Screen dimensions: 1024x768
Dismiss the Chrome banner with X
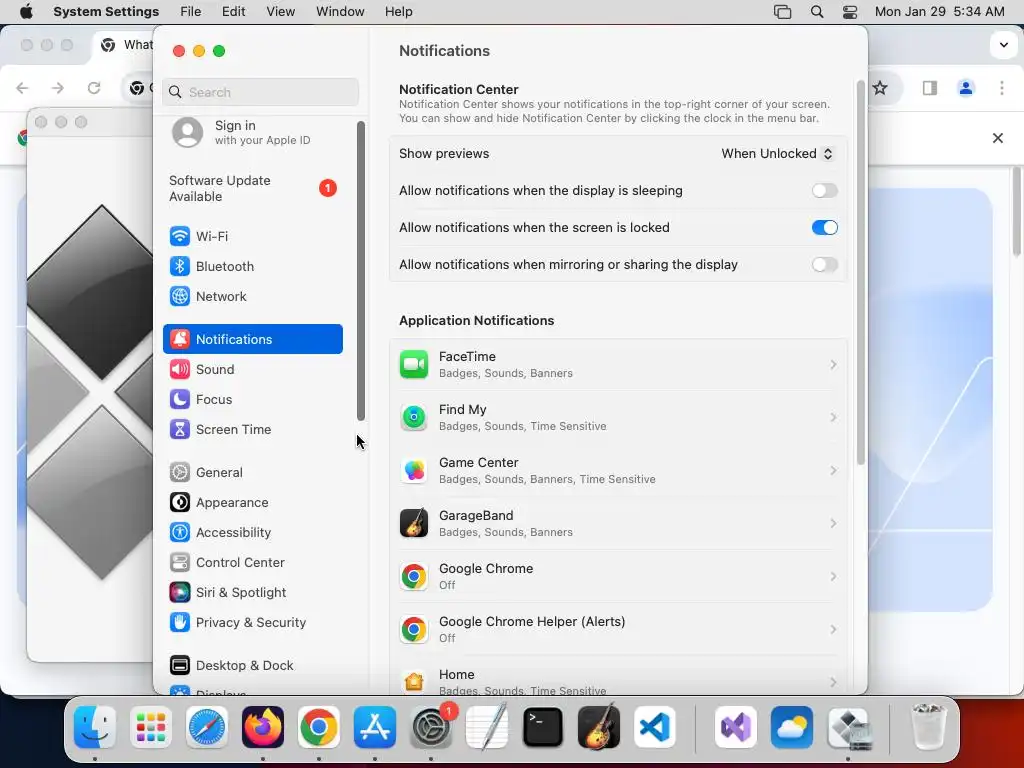click(998, 138)
